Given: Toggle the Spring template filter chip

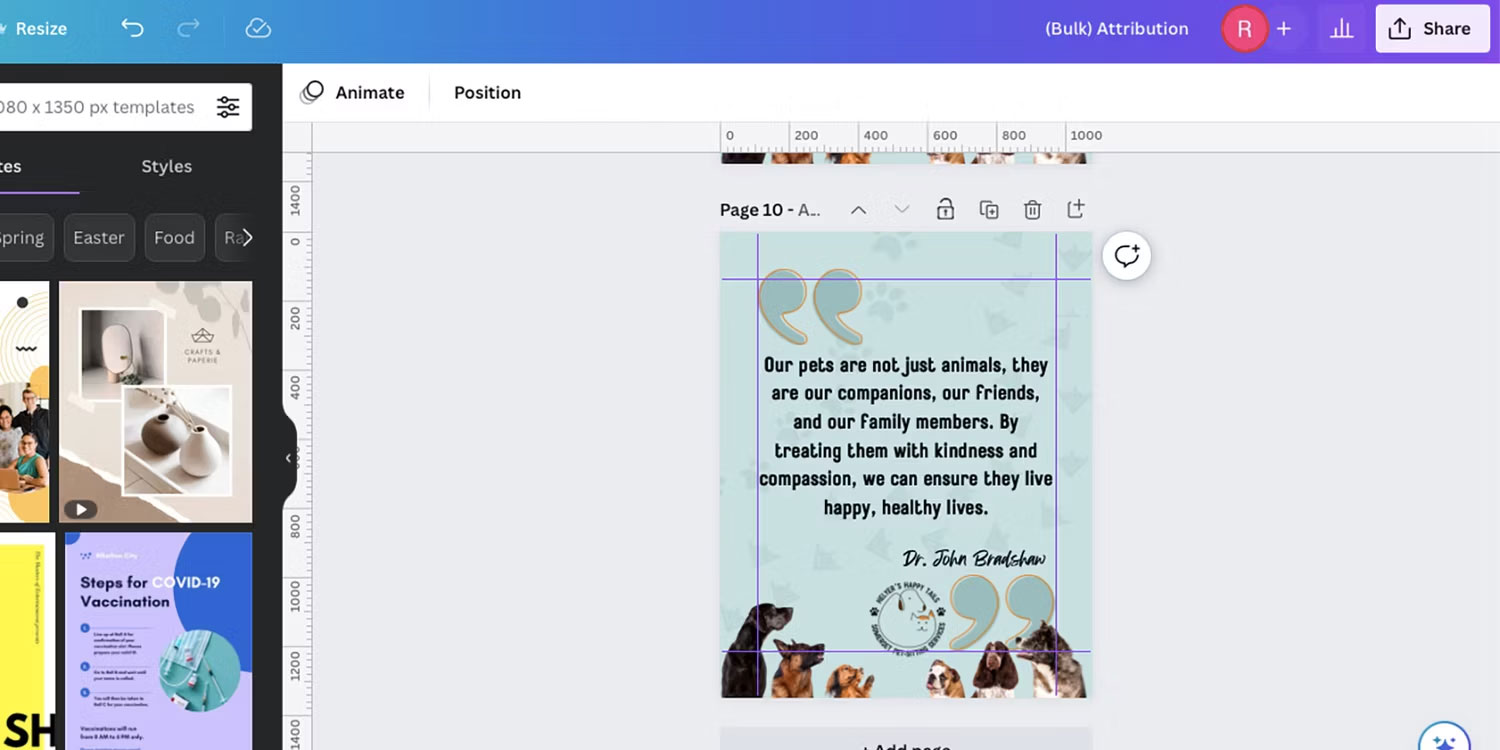Looking at the screenshot, I should [x=22, y=237].
